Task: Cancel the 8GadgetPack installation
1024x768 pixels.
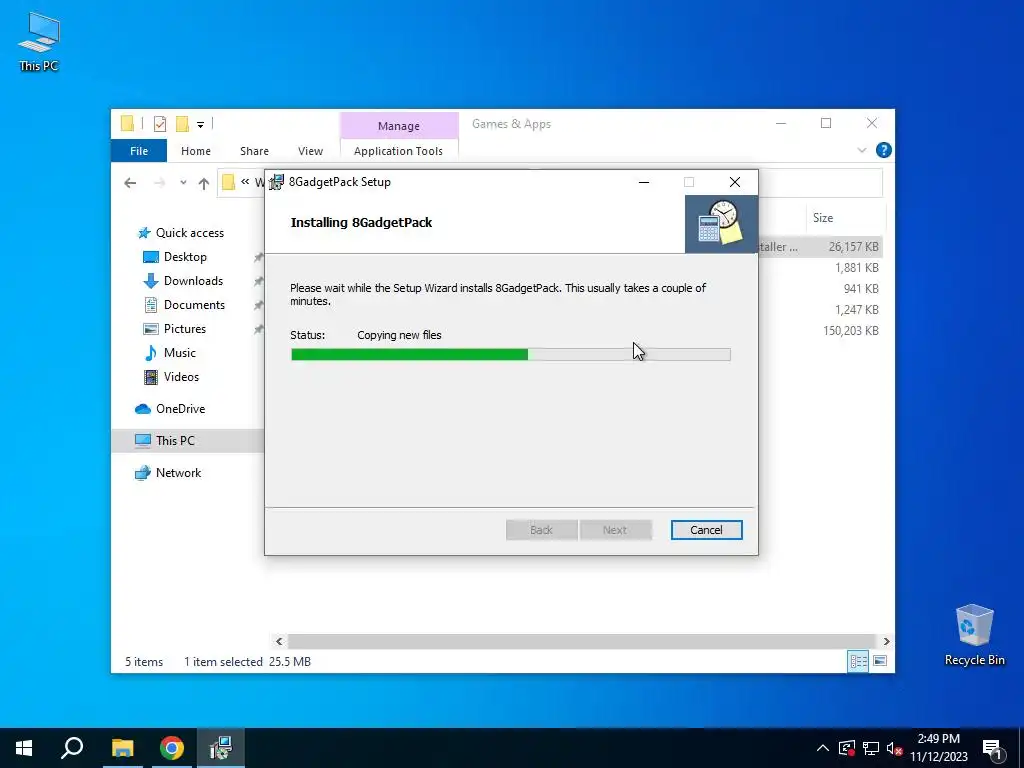Action: (x=706, y=530)
